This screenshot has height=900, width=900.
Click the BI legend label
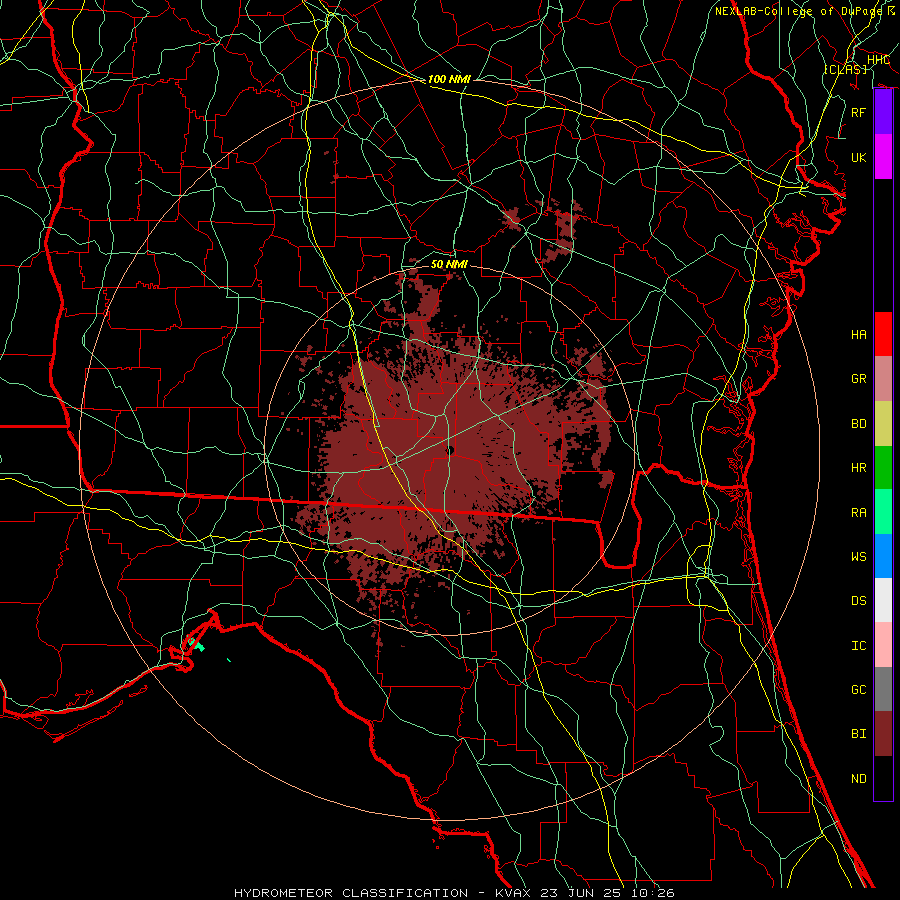pyautogui.click(x=859, y=734)
